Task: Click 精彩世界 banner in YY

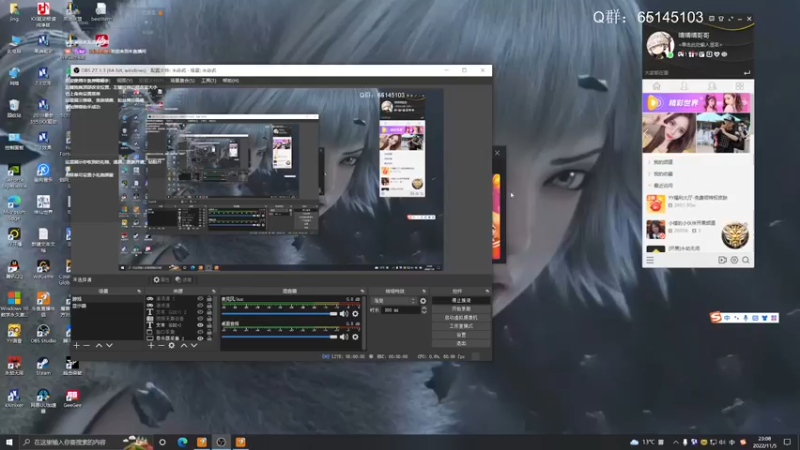Action: pos(696,103)
